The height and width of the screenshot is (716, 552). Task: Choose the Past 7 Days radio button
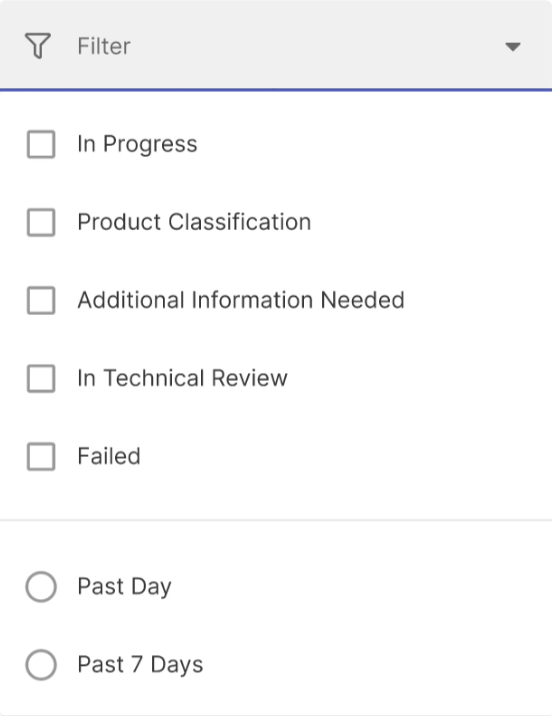coord(41,664)
